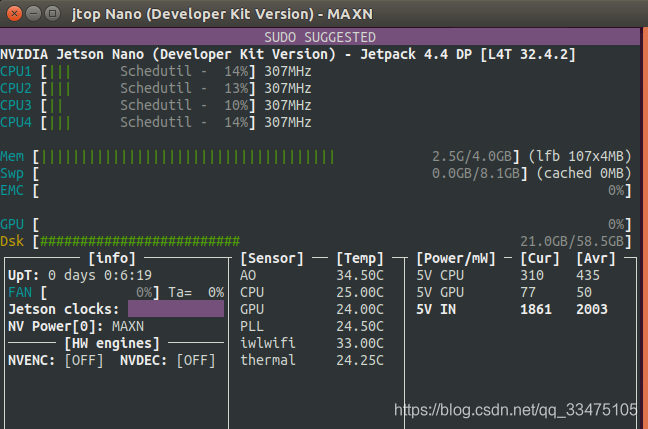Image resolution: width=648 pixels, height=429 pixels.
Task: Click the thermal sensor 24.25C value
Action: point(360,360)
